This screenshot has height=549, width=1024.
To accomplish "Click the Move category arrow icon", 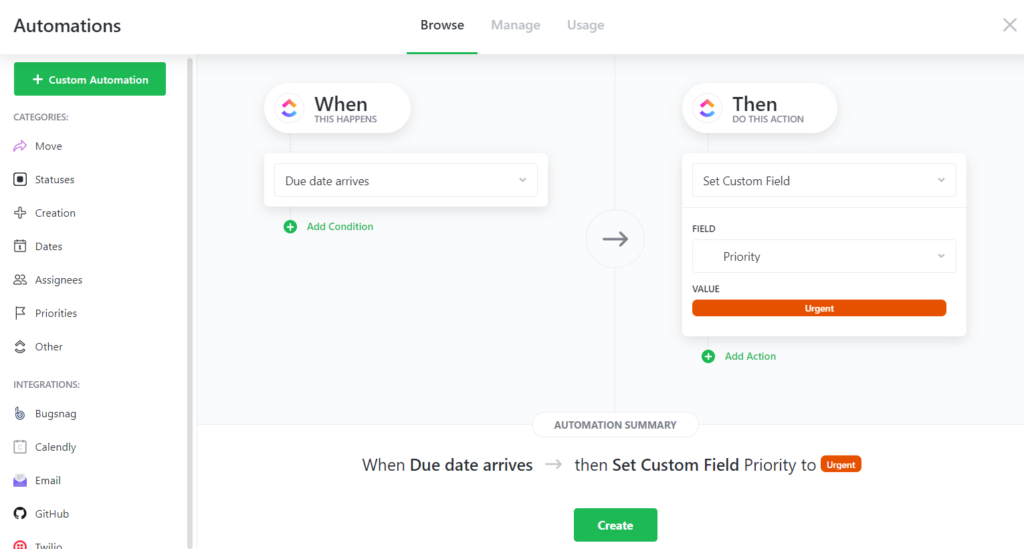I will pos(20,146).
